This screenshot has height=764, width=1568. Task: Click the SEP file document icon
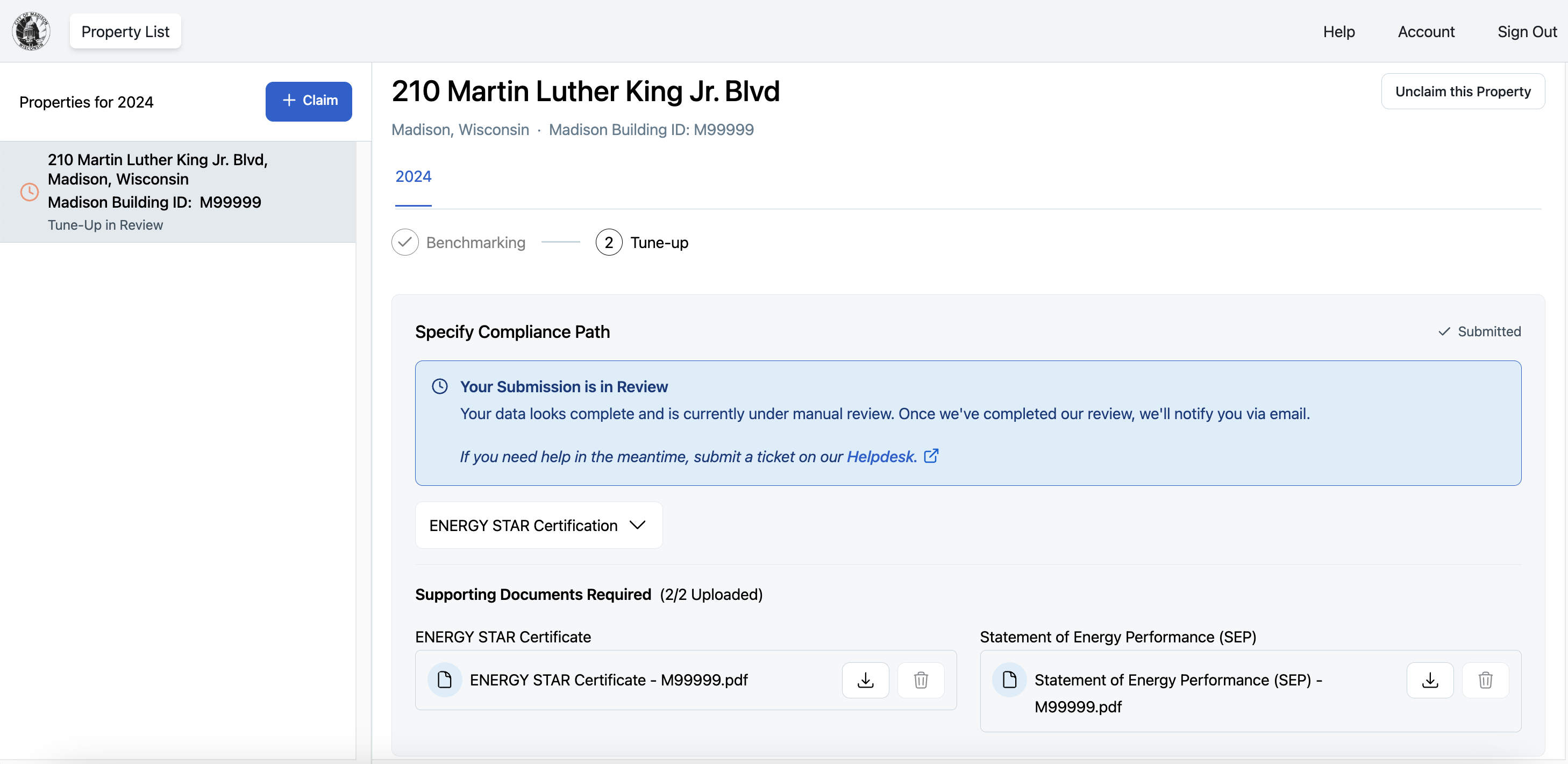coord(1009,680)
